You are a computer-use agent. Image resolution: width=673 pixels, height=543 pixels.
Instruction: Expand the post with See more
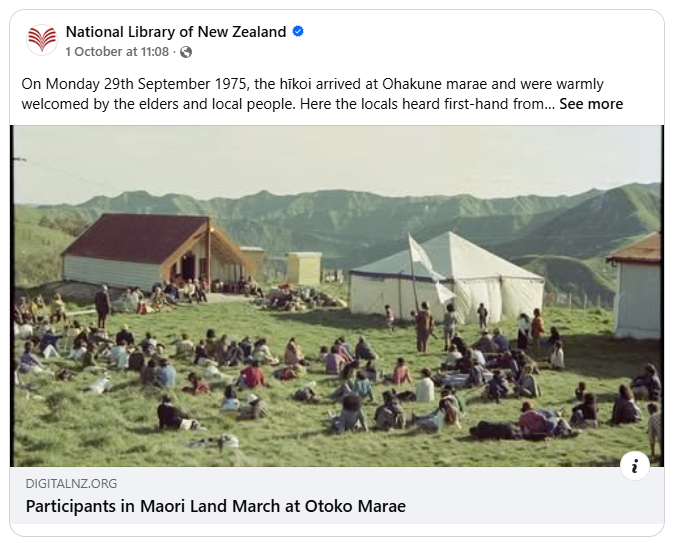pos(590,104)
